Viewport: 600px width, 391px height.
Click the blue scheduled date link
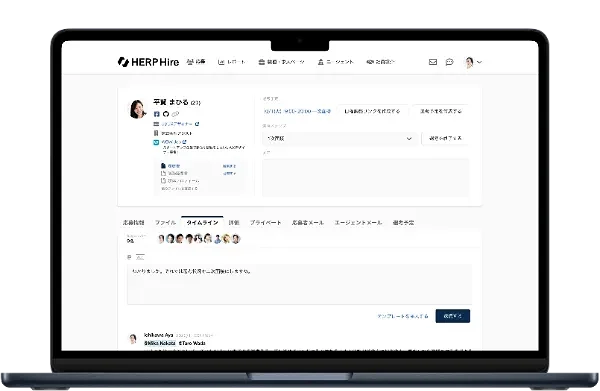coord(297,111)
